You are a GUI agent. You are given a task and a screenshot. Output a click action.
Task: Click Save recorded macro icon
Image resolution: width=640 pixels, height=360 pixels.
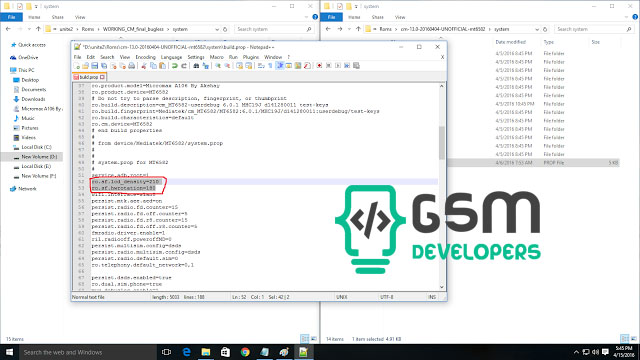356,66
